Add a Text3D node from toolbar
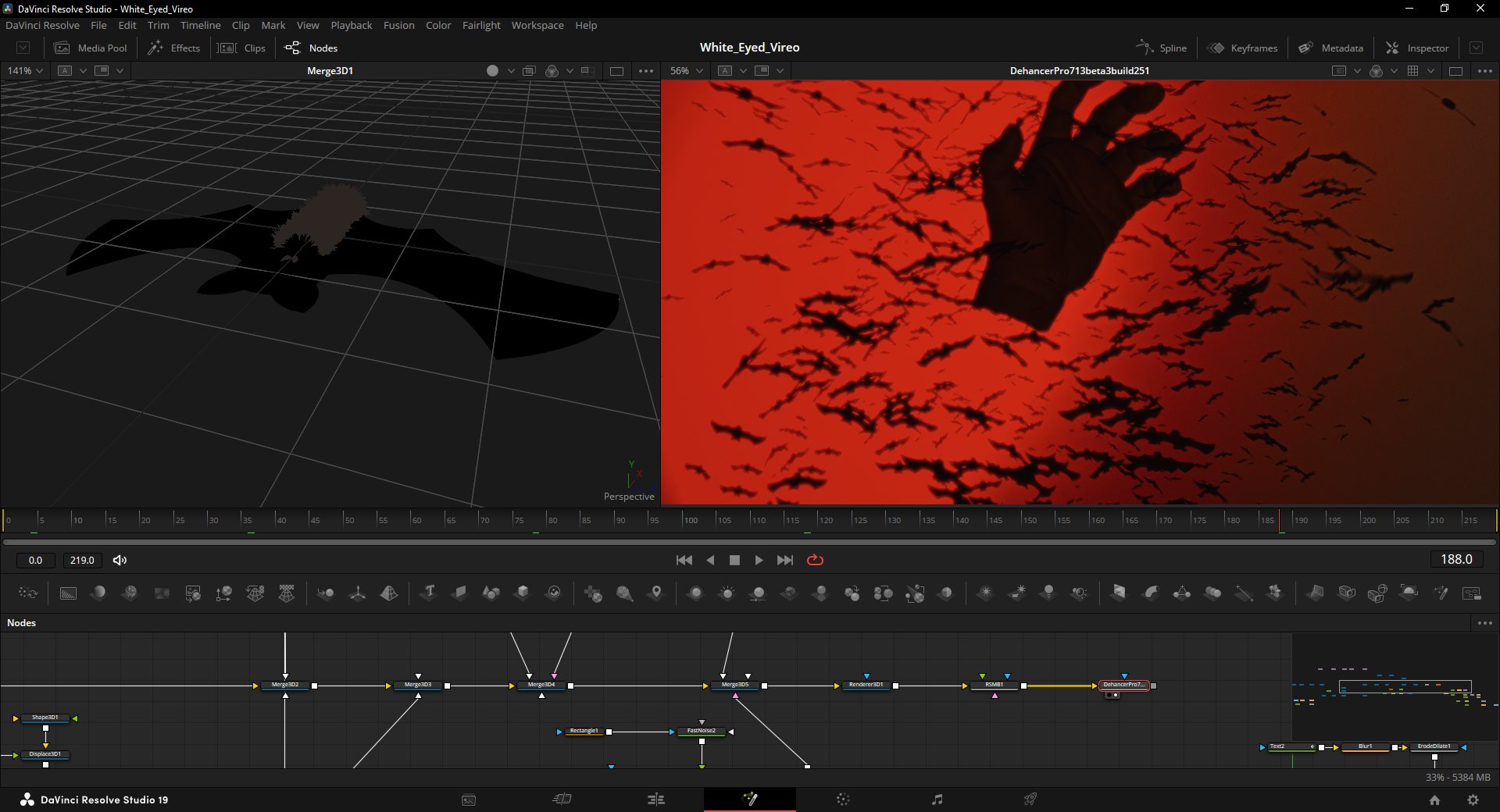Image resolution: width=1500 pixels, height=812 pixels. [428, 593]
